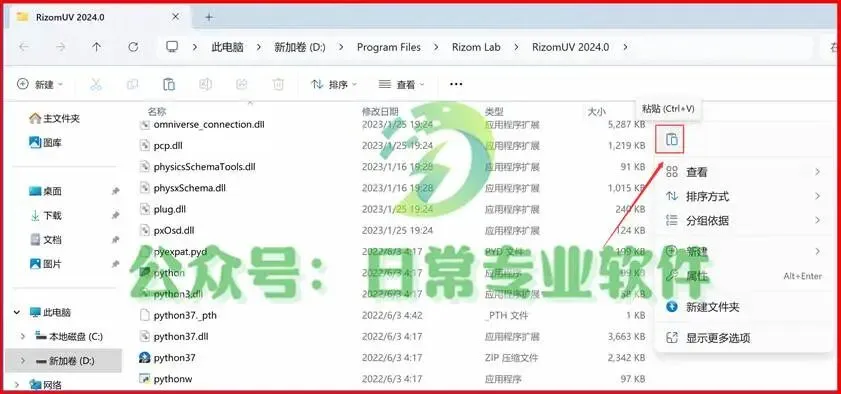
Task: Select pcp.dll file
Action: click(168, 145)
